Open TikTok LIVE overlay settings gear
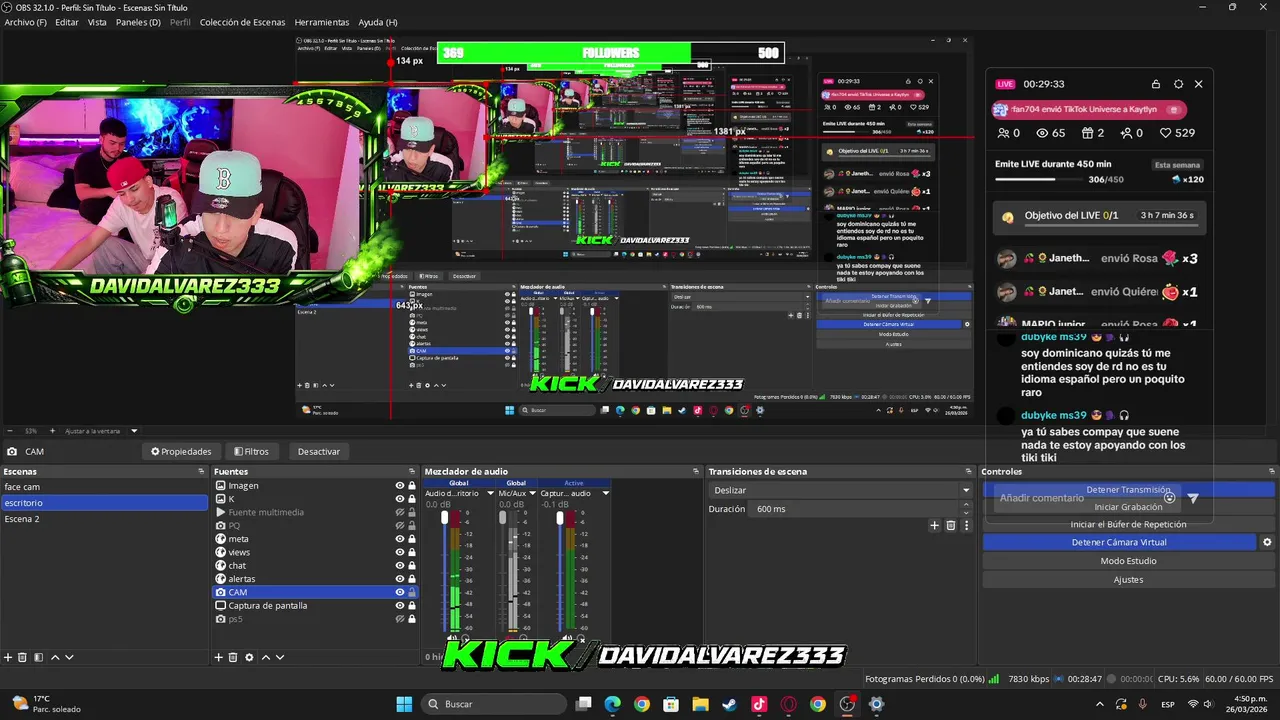Image resolution: width=1280 pixels, height=720 pixels. 1178,84
